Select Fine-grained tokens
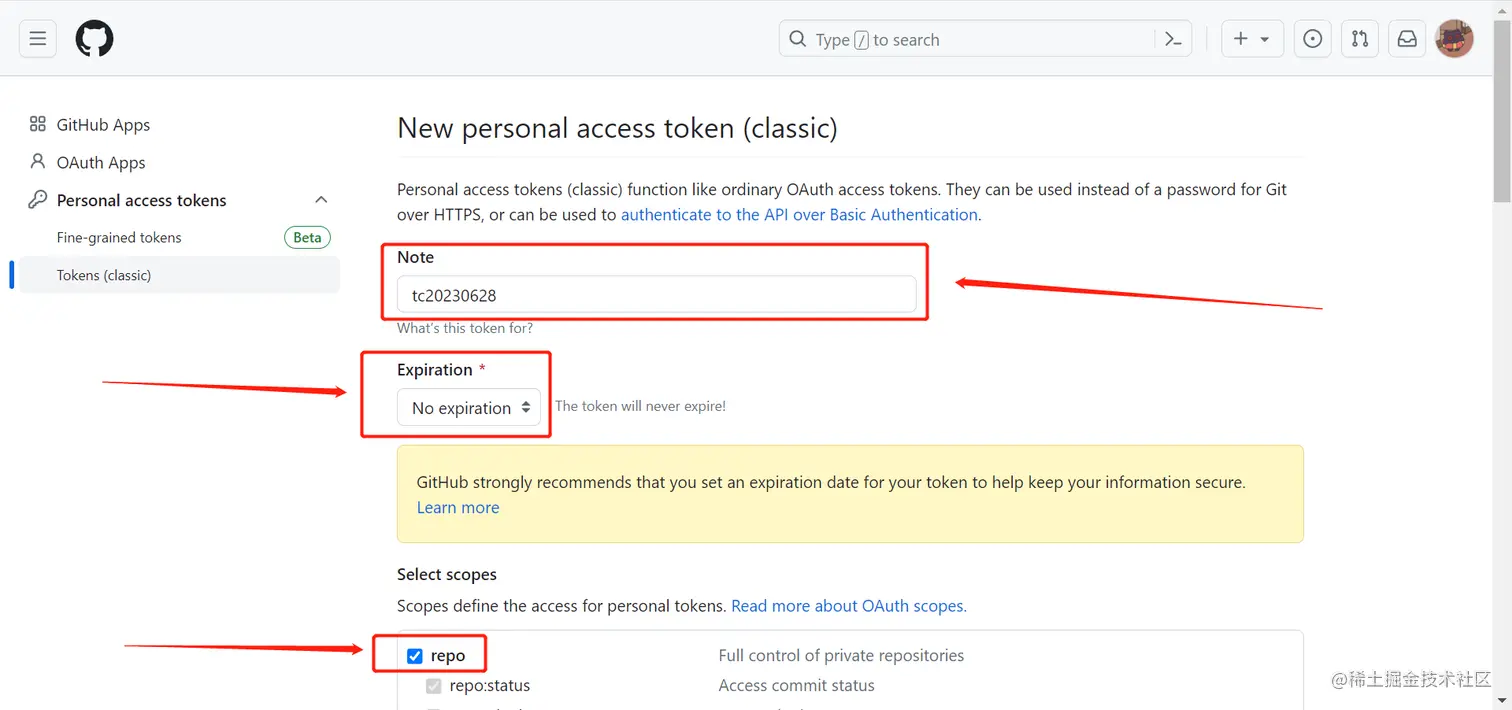The image size is (1512, 710). tap(119, 238)
